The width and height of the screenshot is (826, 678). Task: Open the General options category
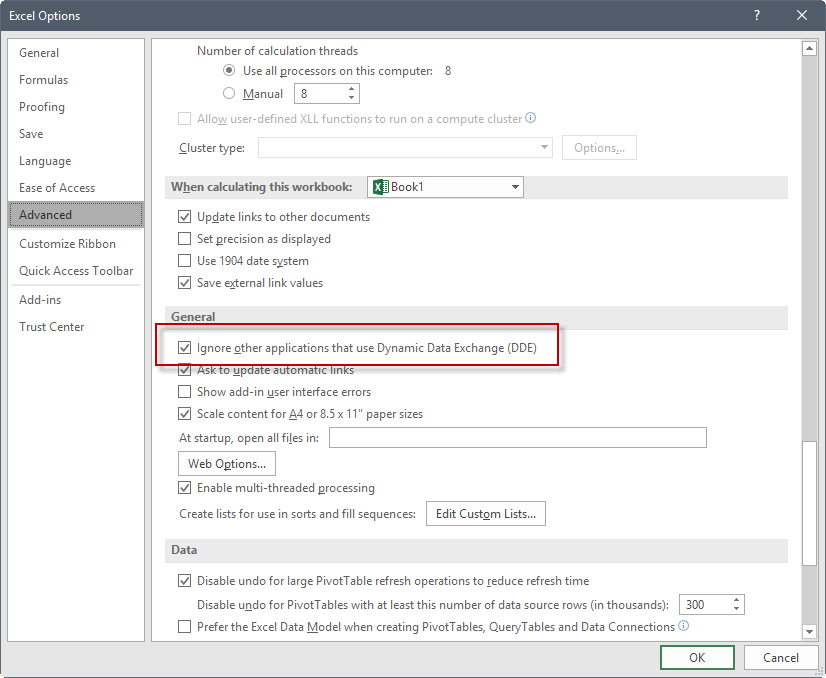click(x=76, y=53)
